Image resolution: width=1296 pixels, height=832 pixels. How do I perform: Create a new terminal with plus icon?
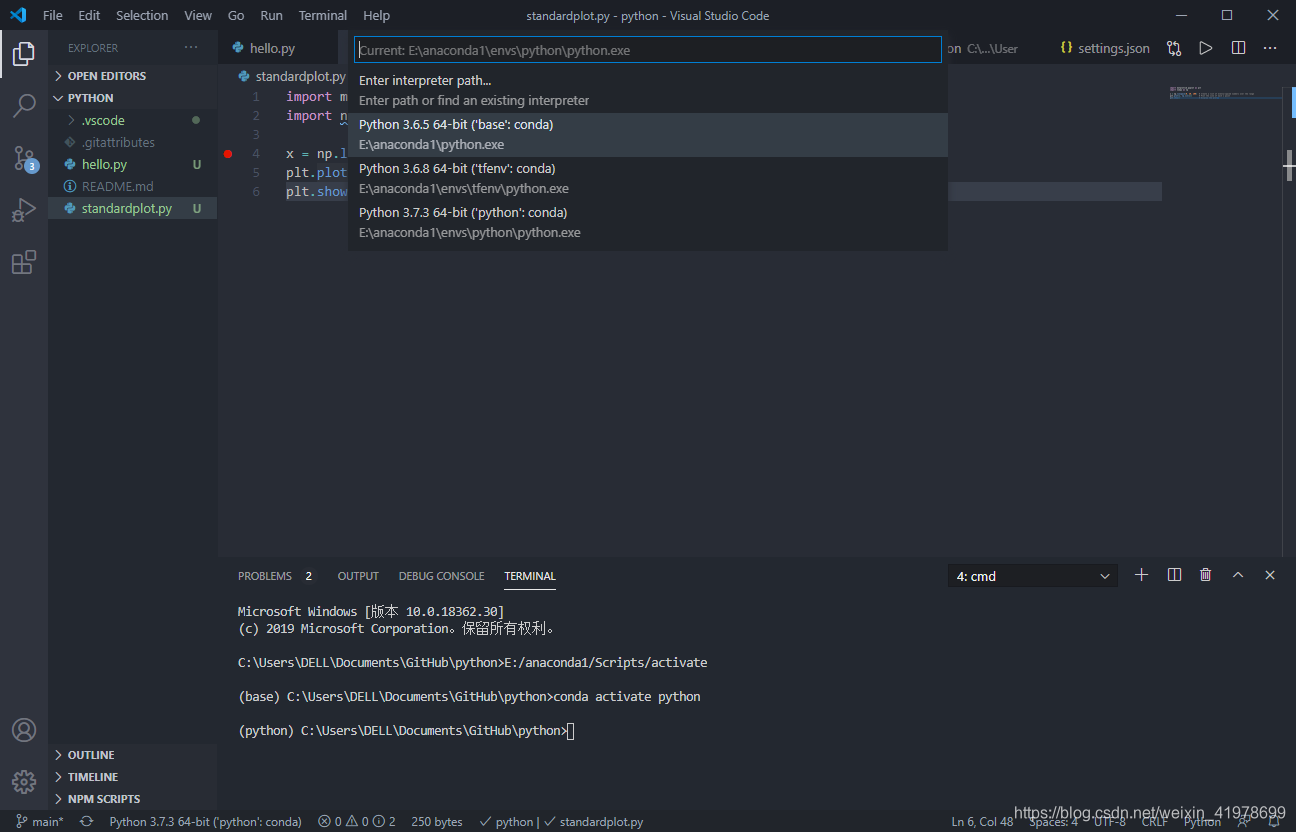pos(1142,575)
